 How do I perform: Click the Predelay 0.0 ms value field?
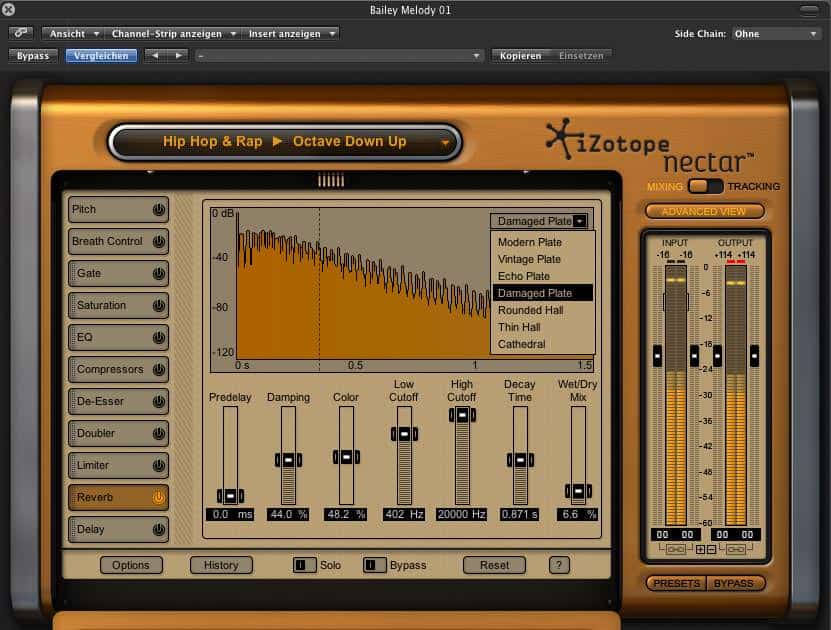click(230, 514)
